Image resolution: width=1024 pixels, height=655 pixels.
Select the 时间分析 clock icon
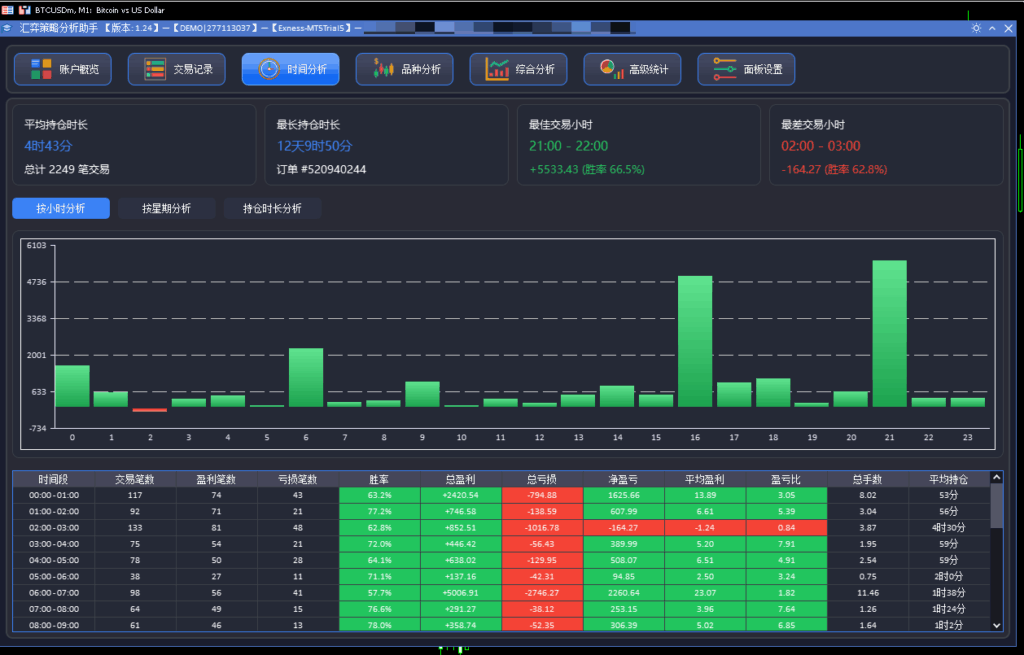point(268,69)
